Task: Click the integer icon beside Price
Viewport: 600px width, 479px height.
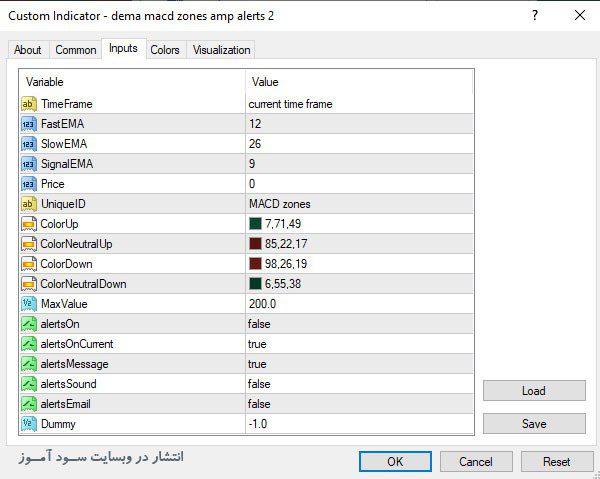Action: click(x=29, y=184)
